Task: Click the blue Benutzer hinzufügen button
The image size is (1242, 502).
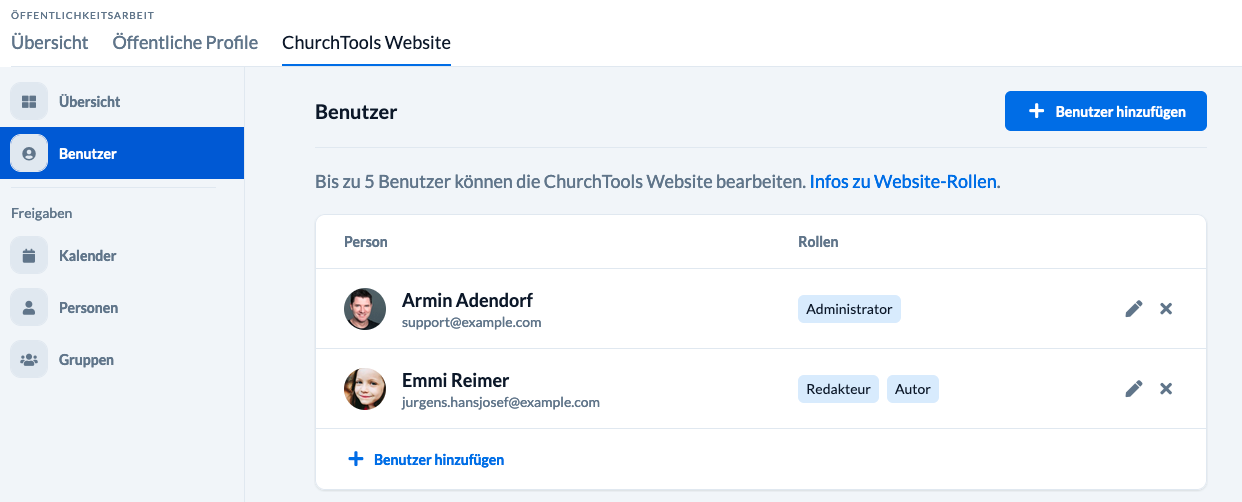Action: [x=1106, y=111]
